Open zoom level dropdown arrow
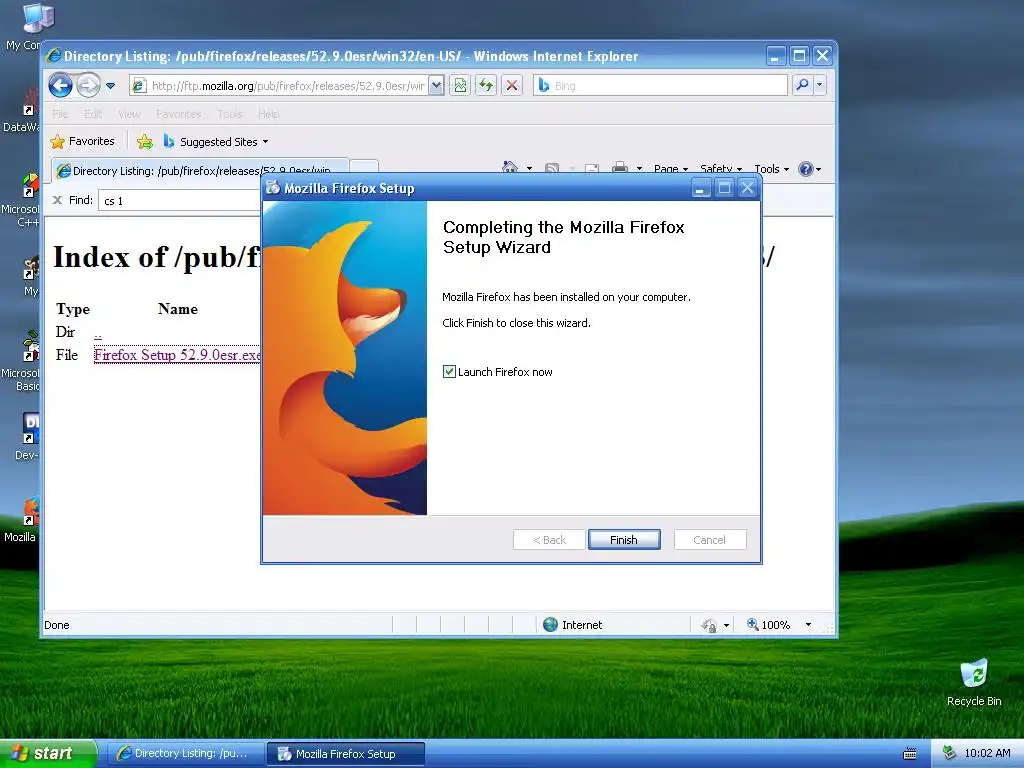 (x=808, y=625)
